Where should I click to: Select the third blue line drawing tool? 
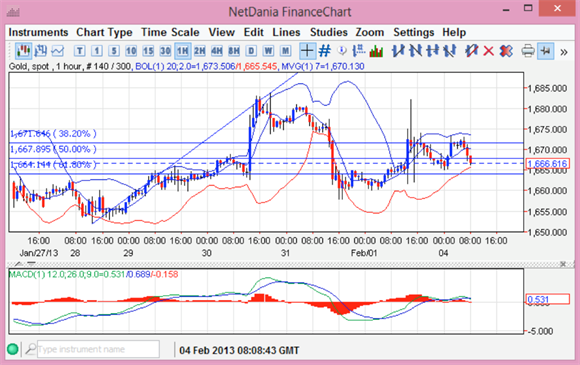pyautogui.click(x=432, y=51)
